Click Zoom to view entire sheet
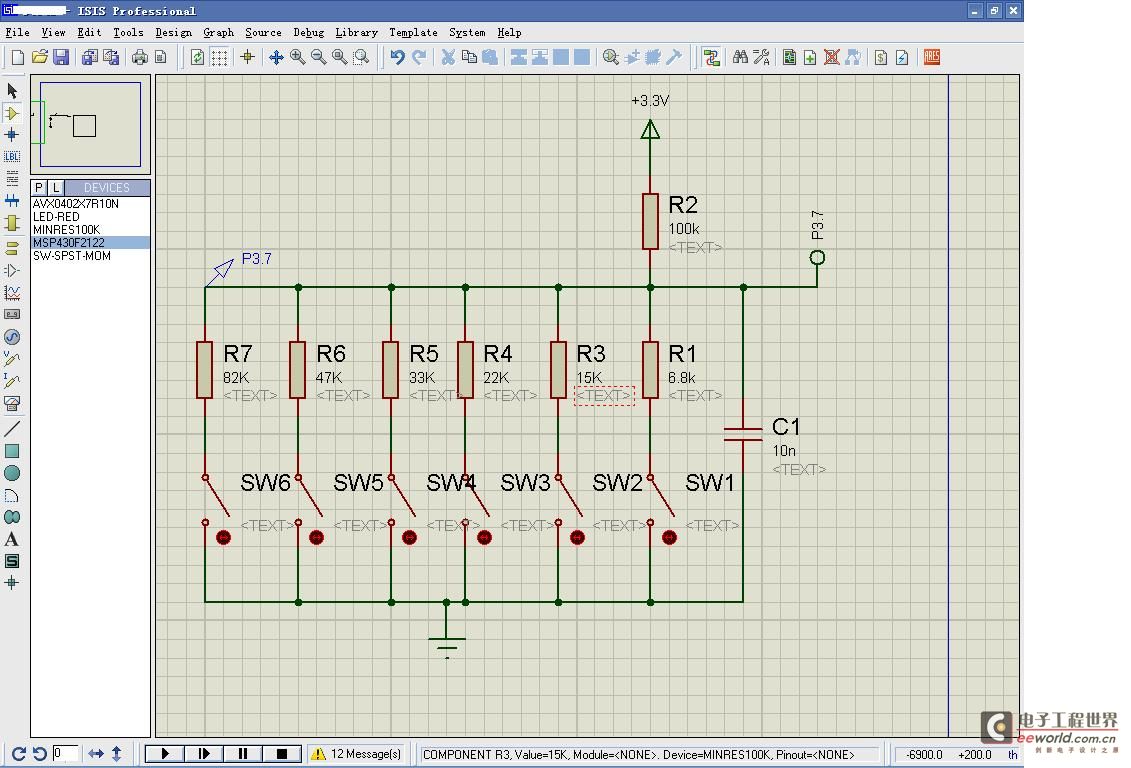Image resolution: width=1131 pixels, height=768 pixels. tap(339, 57)
